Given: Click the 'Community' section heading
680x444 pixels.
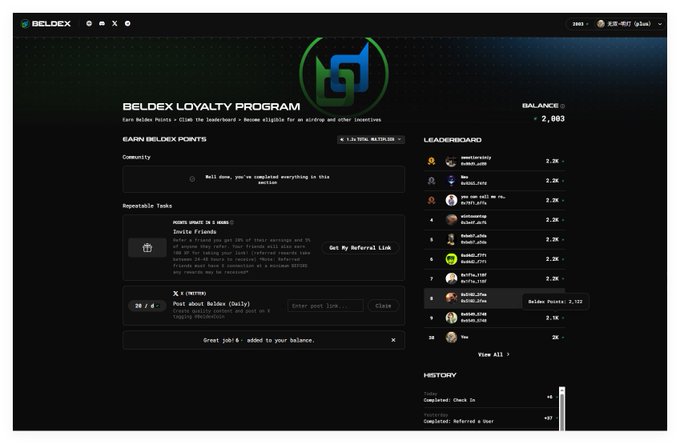Looking at the screenshot, I should 136,157.
